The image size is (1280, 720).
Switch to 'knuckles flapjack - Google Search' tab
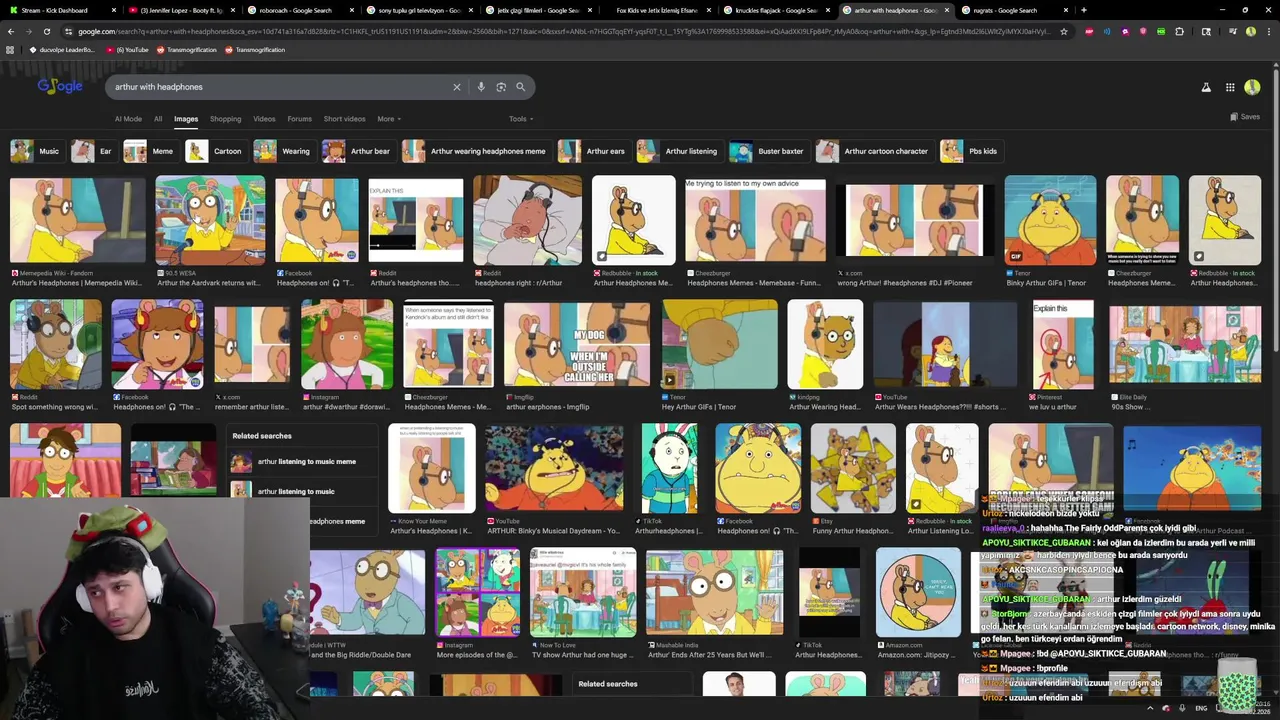click(775, 10)
